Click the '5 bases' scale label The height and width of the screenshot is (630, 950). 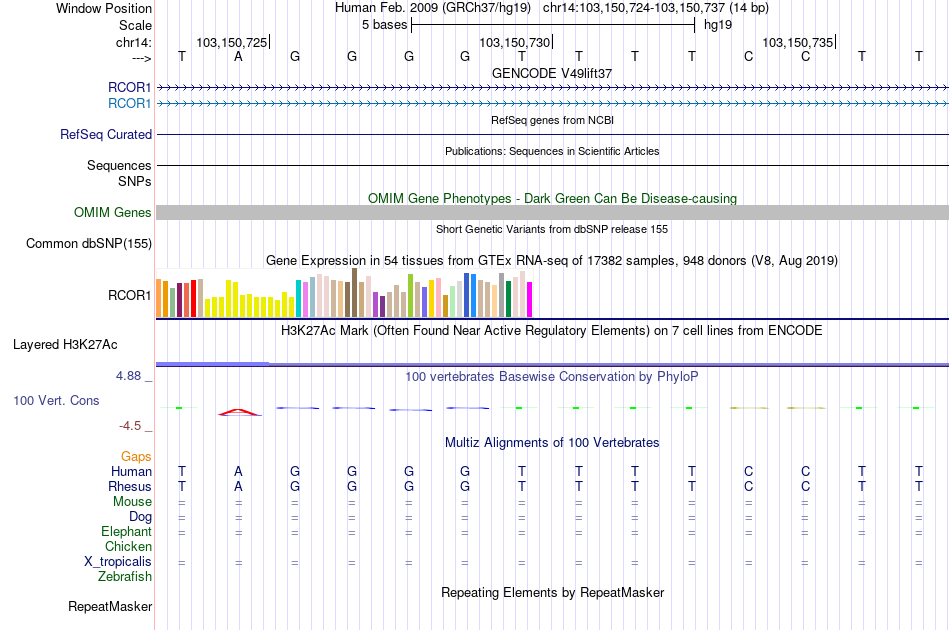point(384,25)
